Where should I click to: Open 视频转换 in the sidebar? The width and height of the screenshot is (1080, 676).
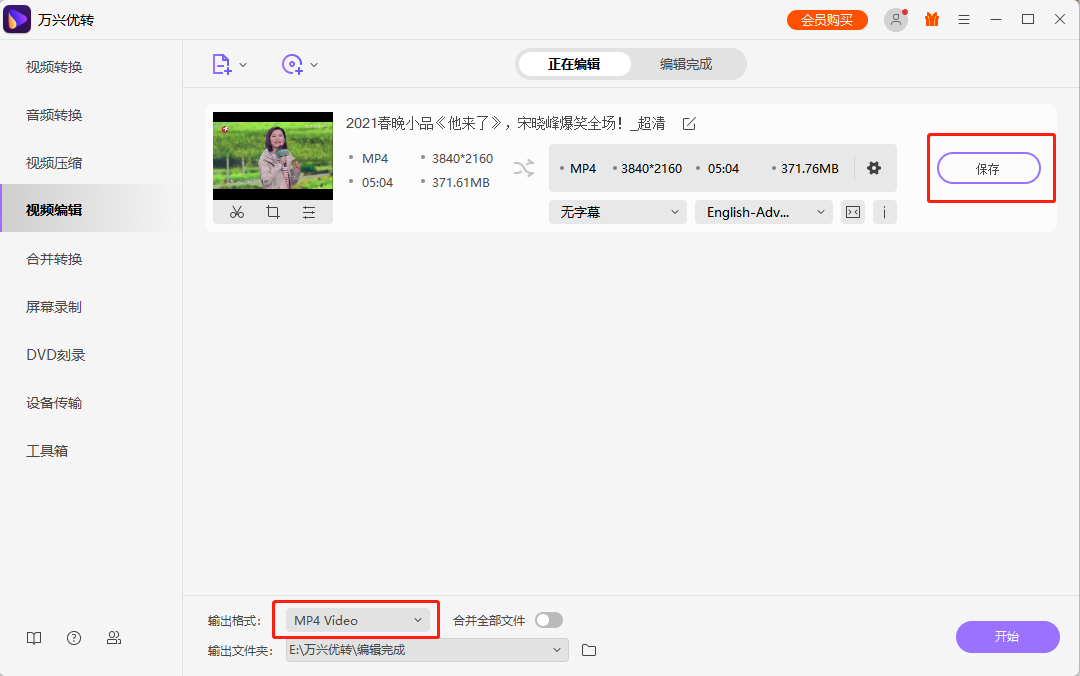(54, 67)
